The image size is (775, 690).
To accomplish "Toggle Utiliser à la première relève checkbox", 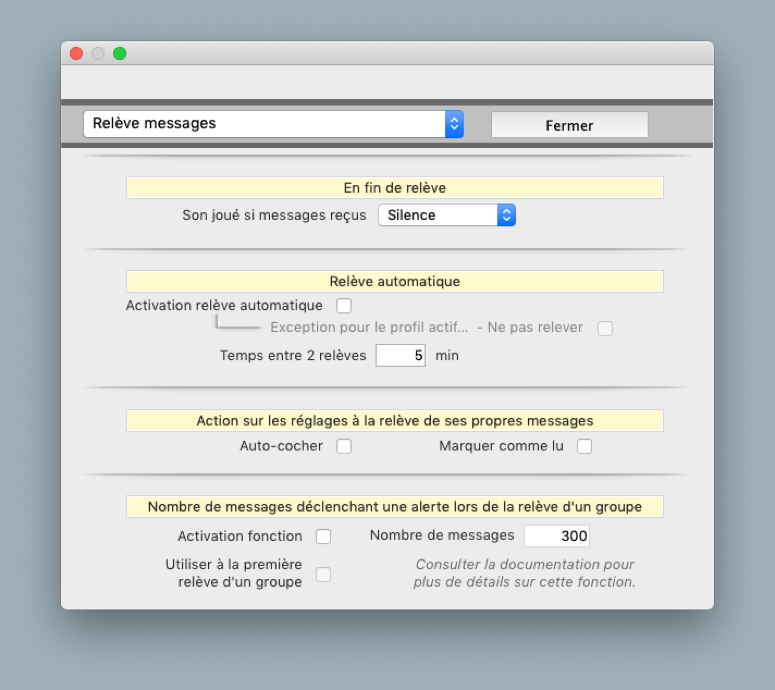I will pyautogui.click(x=323, y=574).
